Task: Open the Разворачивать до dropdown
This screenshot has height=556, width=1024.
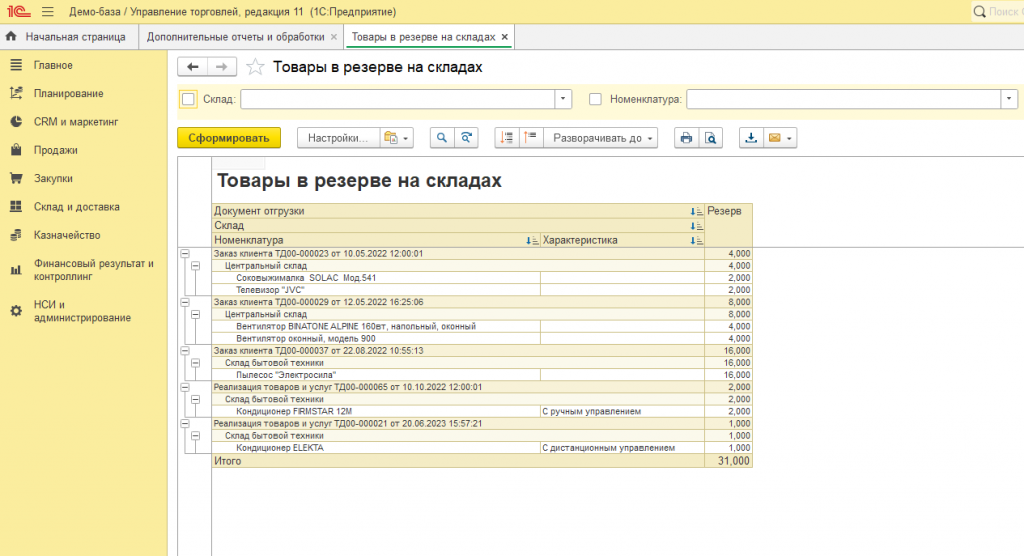Action: point(603,138)
